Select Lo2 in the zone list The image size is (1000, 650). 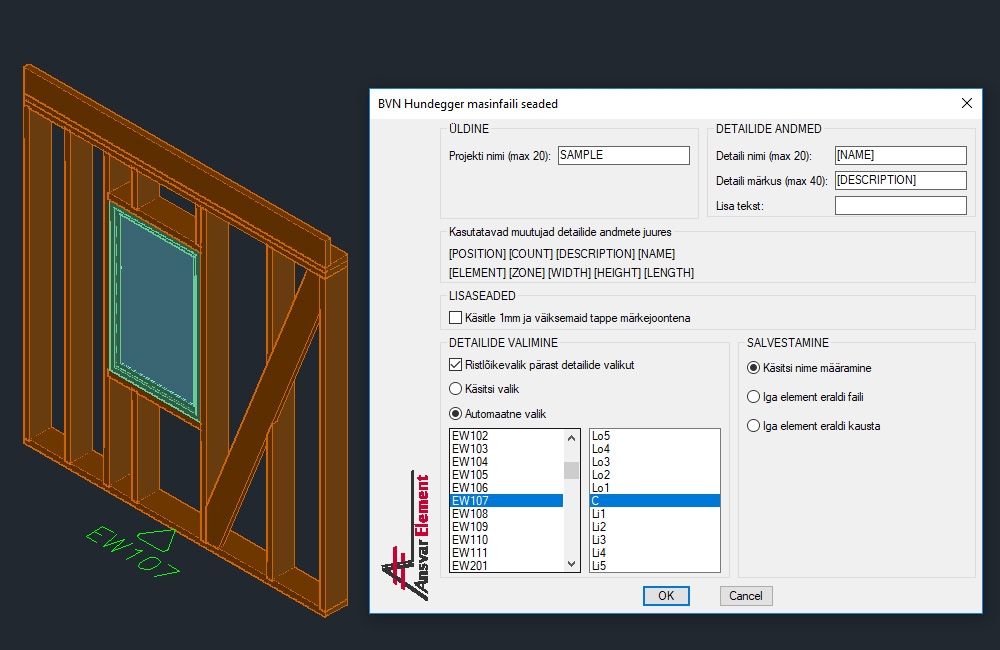(655, 475)
